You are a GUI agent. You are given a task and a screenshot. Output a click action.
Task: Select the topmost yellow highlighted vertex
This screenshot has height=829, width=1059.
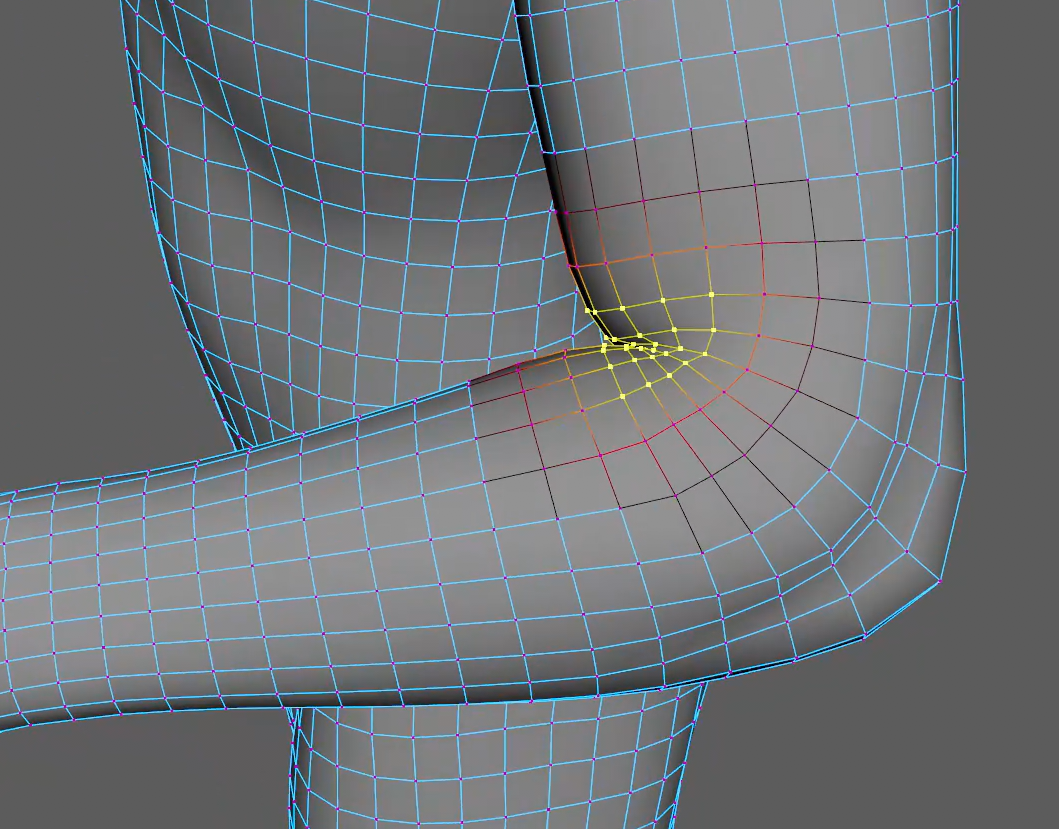pos(711,295)
